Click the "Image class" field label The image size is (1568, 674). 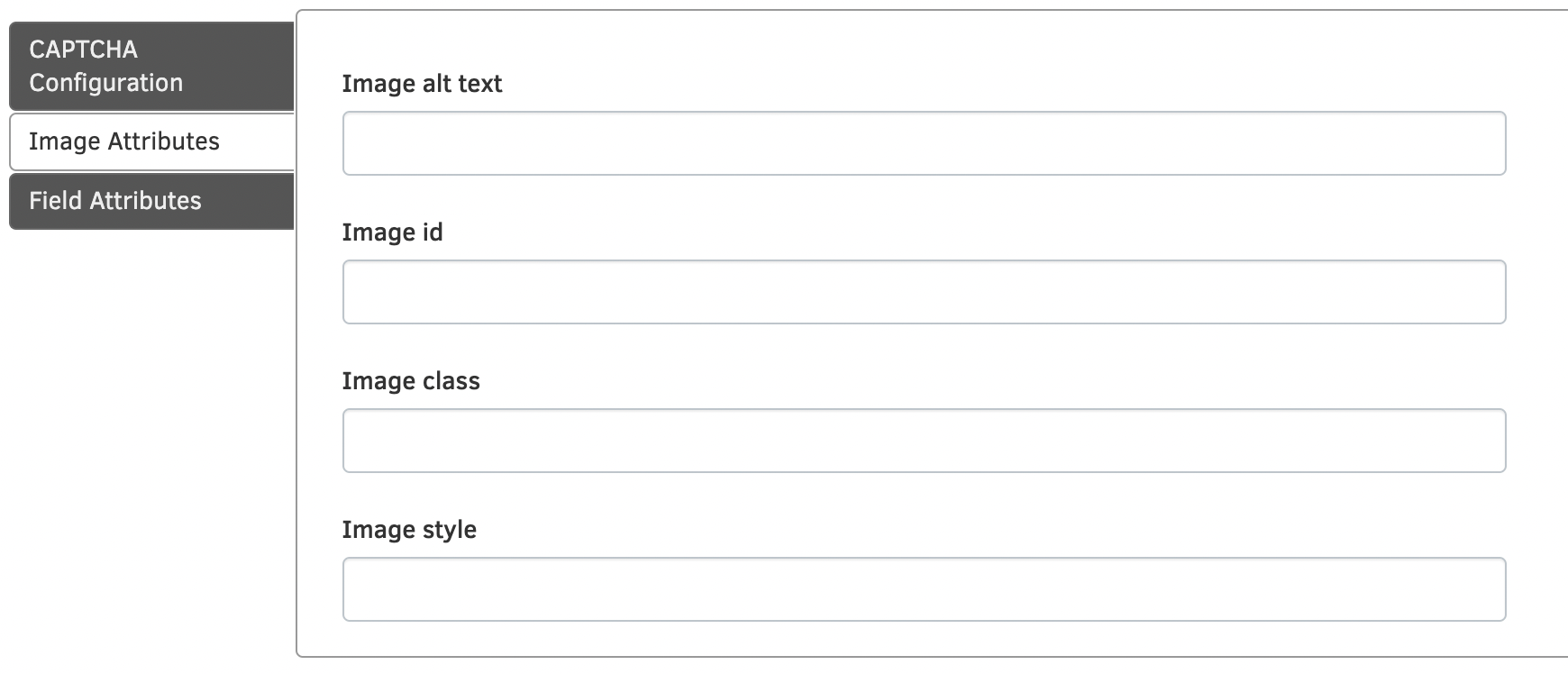[x=411, y=381]
